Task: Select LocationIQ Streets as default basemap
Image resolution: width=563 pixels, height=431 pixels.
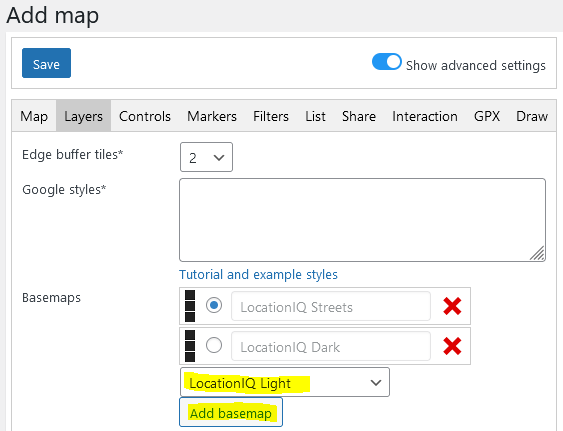Action: click(214, 305)
